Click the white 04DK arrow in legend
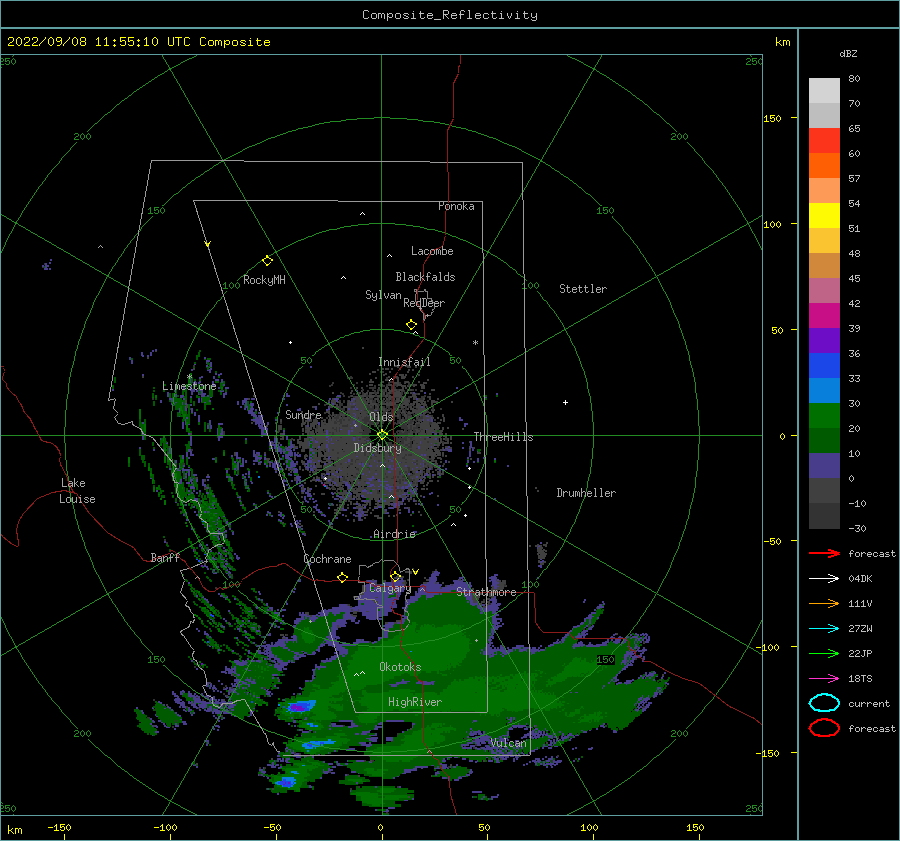This screenshot has height=841, width=900. (824, 578)
